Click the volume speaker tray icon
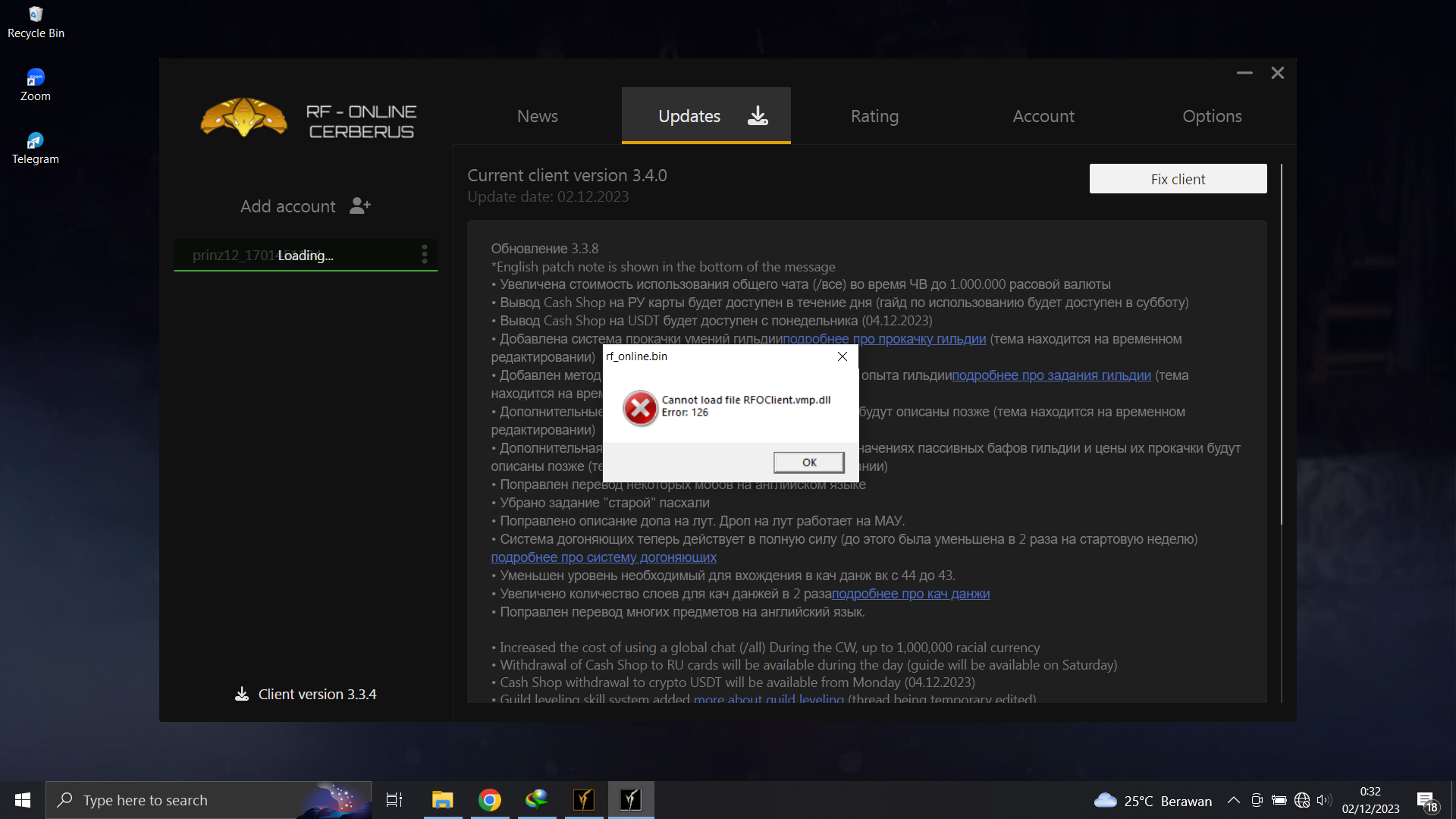1456x819 pixels. coord(1324,800)
